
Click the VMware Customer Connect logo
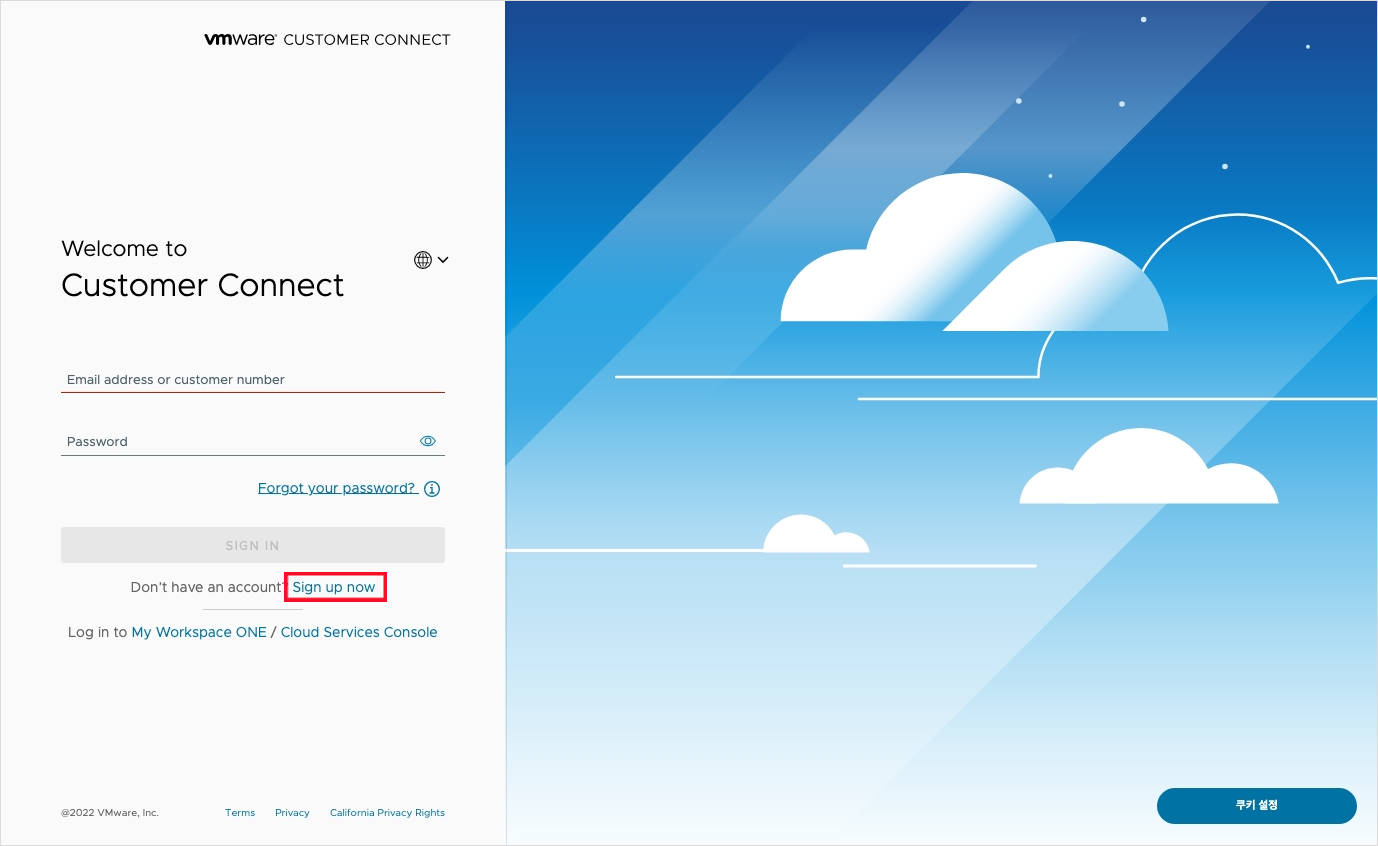coord(327,40)
